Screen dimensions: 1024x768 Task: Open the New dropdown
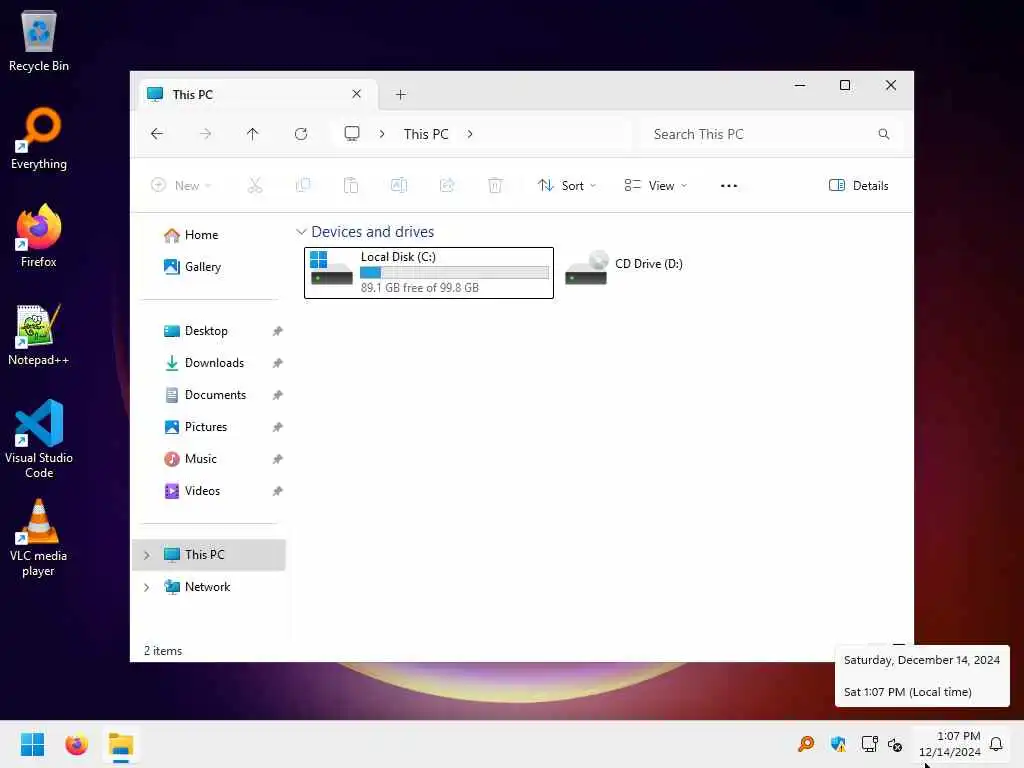pos(181,185)
